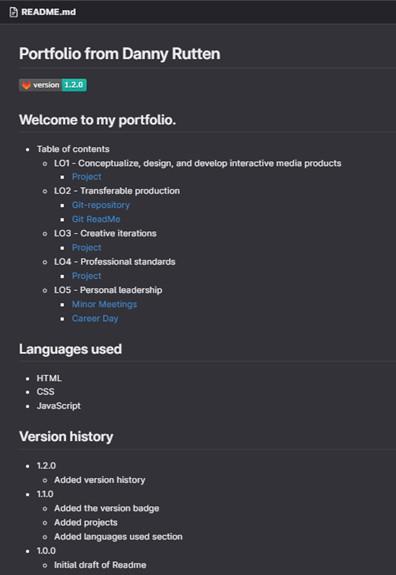Viewport: 396px width, 575px height.
Task: Open the Project link under LO3
Action: (x=87, y=248)
